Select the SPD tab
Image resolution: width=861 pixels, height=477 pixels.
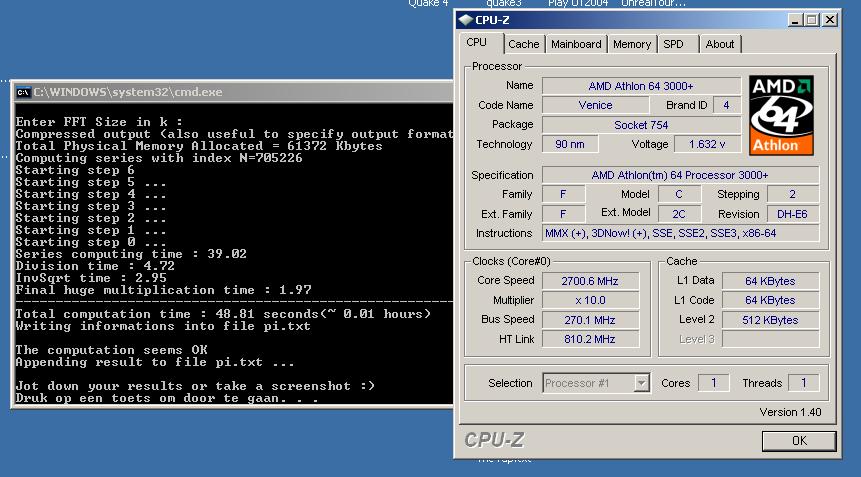(673, 44)
